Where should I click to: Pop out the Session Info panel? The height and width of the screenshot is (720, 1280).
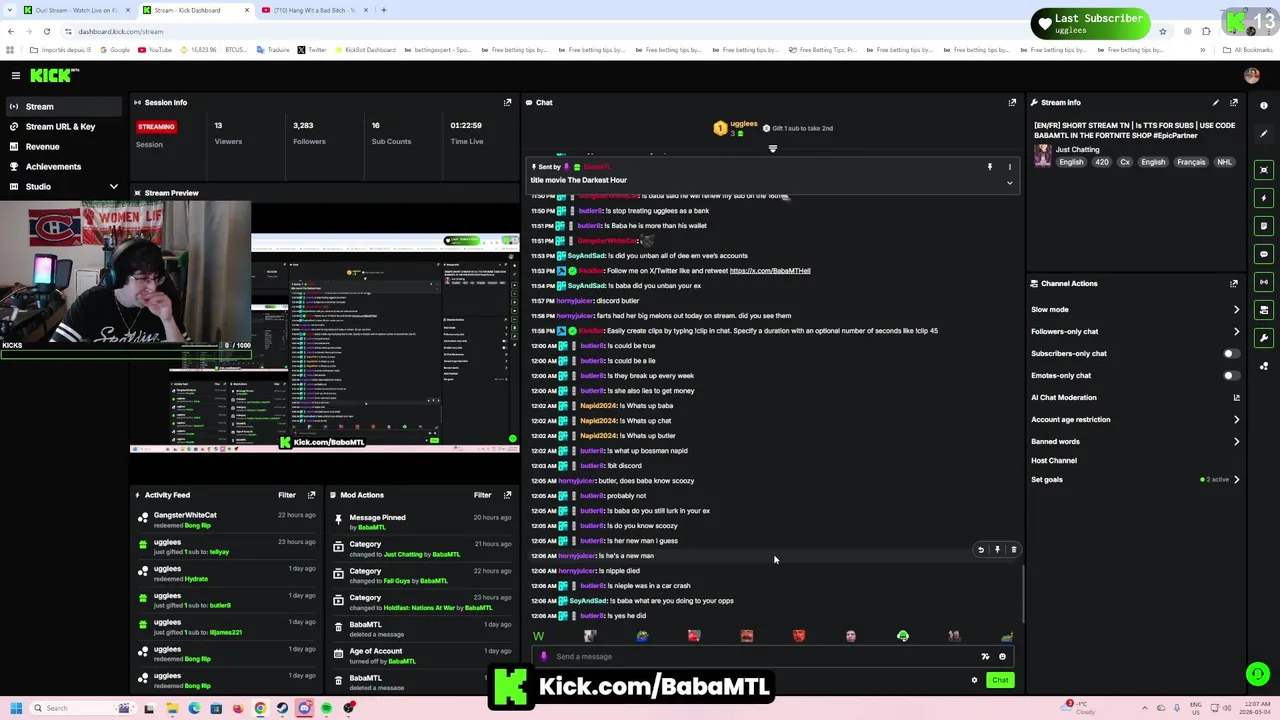click(507, 102)
